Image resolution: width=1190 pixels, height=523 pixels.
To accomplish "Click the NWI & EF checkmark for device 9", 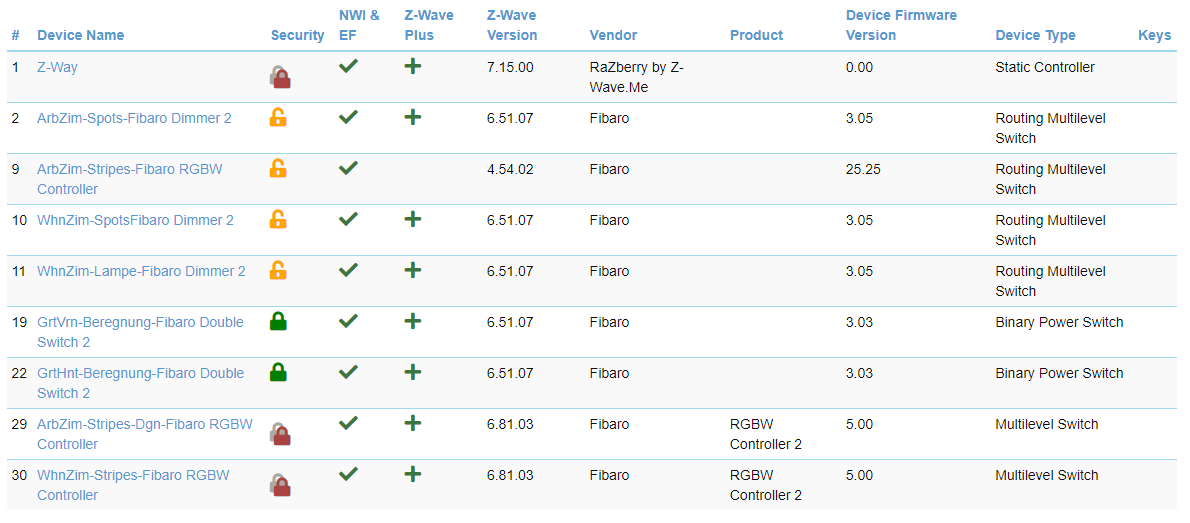I will tap(348, 169).
